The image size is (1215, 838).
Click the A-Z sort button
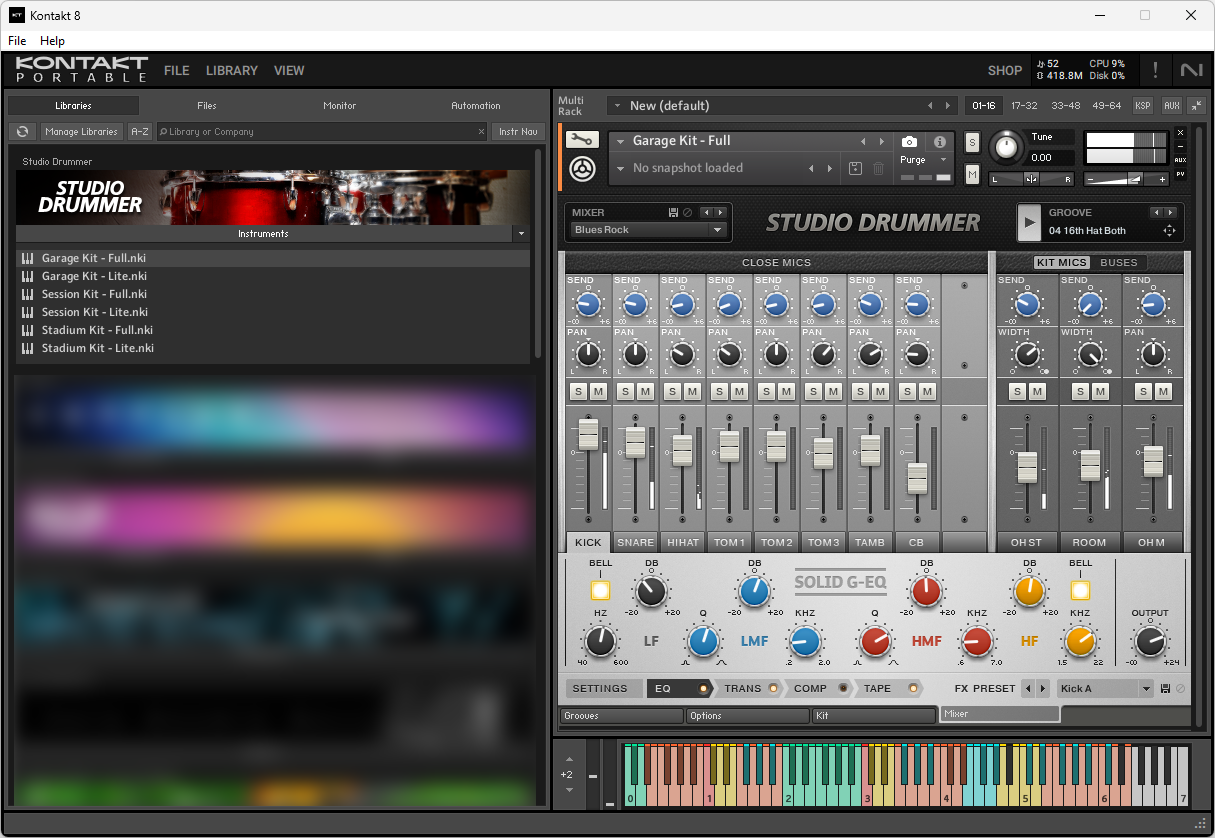pyautogui.click(x=140, y=132)
